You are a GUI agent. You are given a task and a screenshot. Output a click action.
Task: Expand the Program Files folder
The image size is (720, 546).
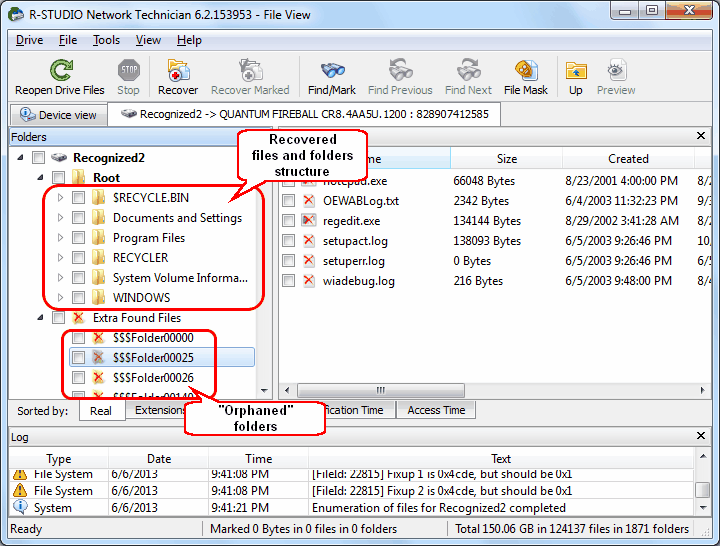(60, 237)
